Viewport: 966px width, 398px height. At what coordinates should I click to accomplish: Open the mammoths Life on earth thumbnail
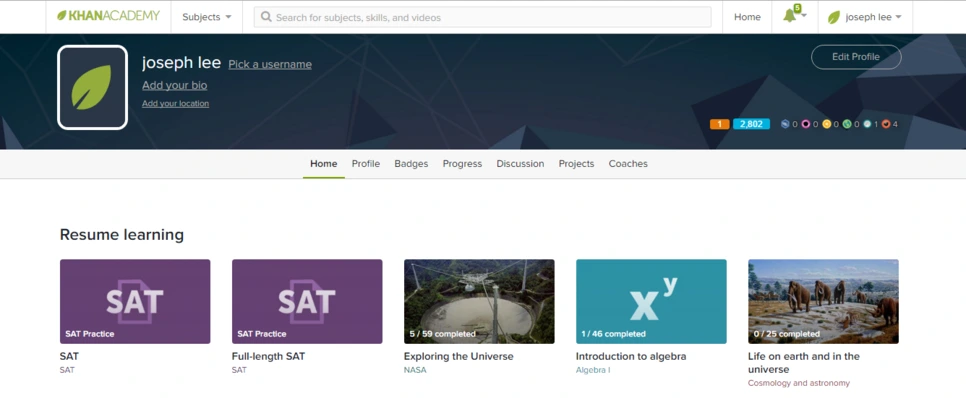point(823,301)
